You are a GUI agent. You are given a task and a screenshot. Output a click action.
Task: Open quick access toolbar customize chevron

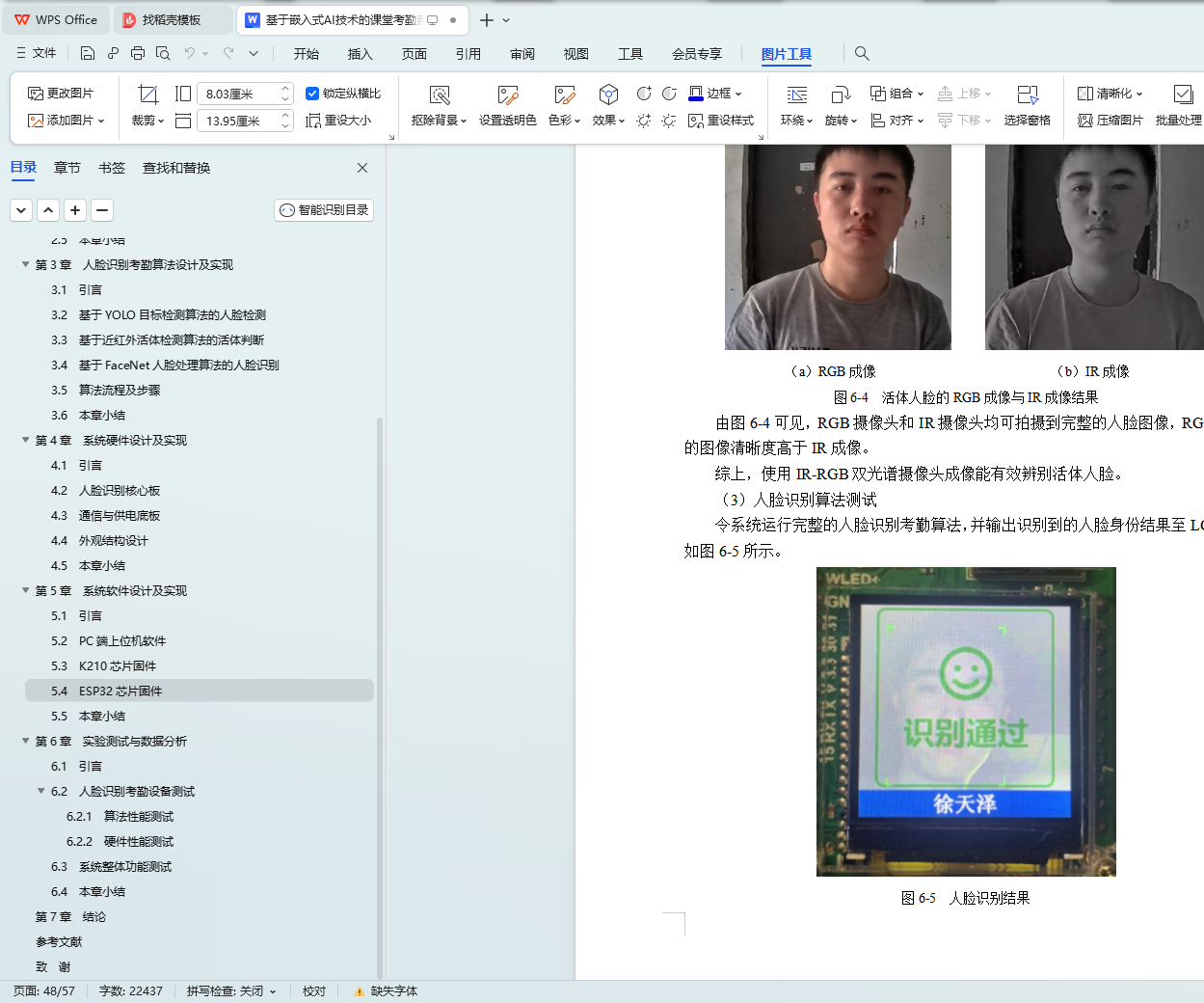(x=254, y=53)
